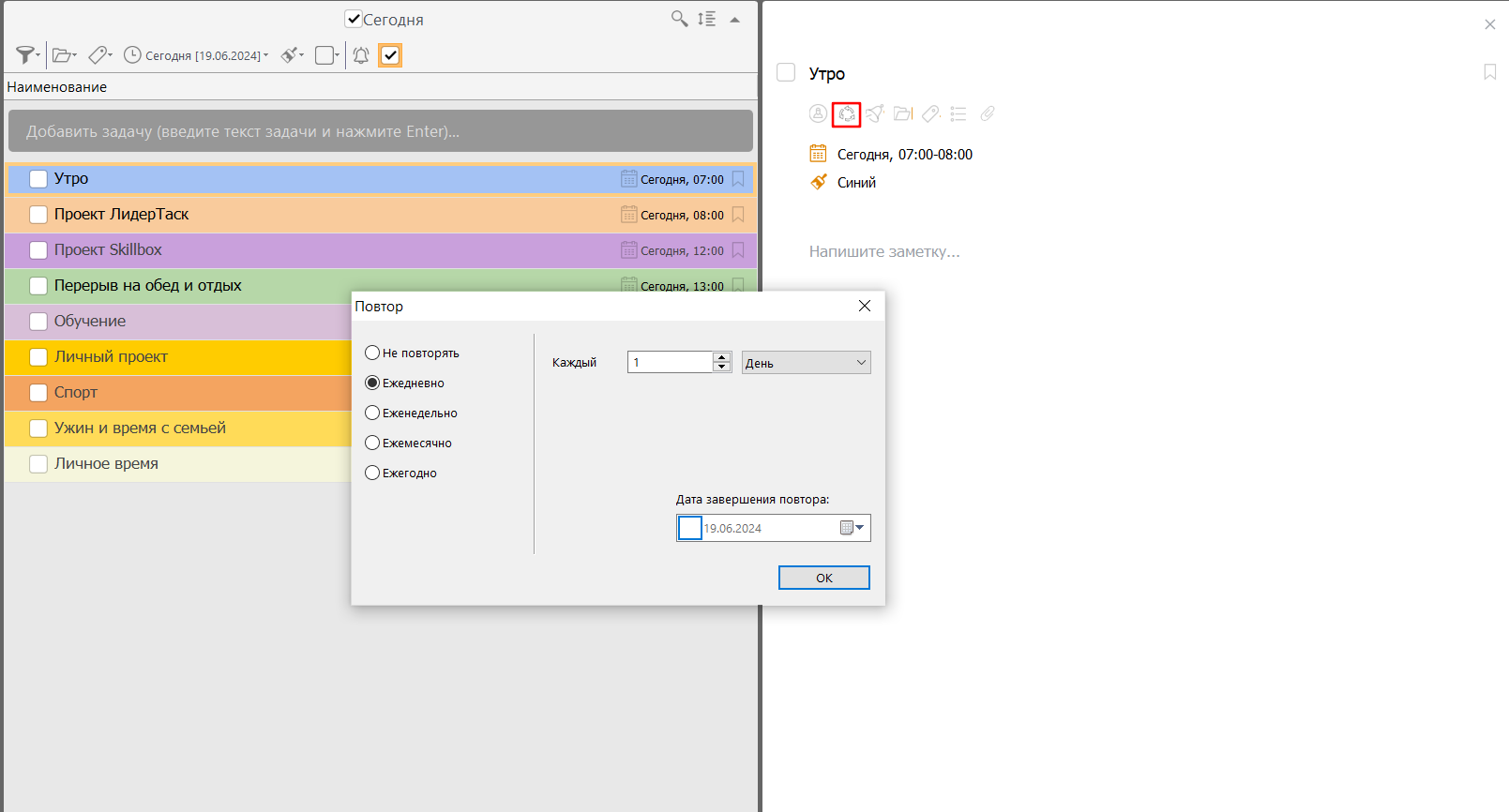Open the search magnifier icon

(680, 19)
